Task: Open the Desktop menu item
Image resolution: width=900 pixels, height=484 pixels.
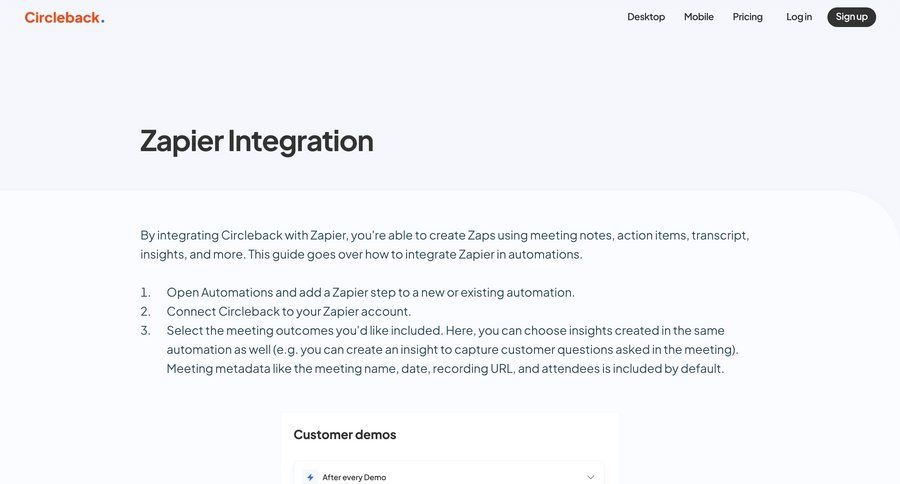Action: (x=646, y=17)
